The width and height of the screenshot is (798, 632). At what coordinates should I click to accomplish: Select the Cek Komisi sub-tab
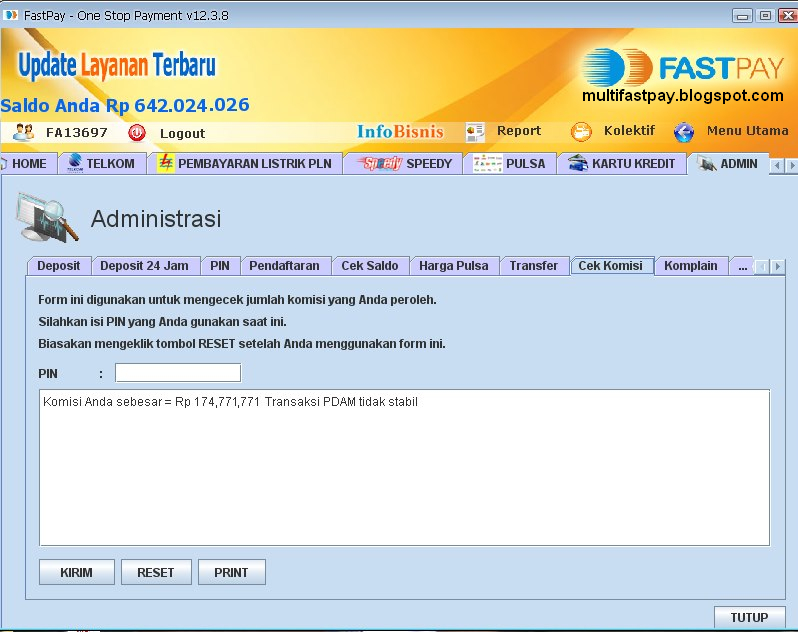611,266
